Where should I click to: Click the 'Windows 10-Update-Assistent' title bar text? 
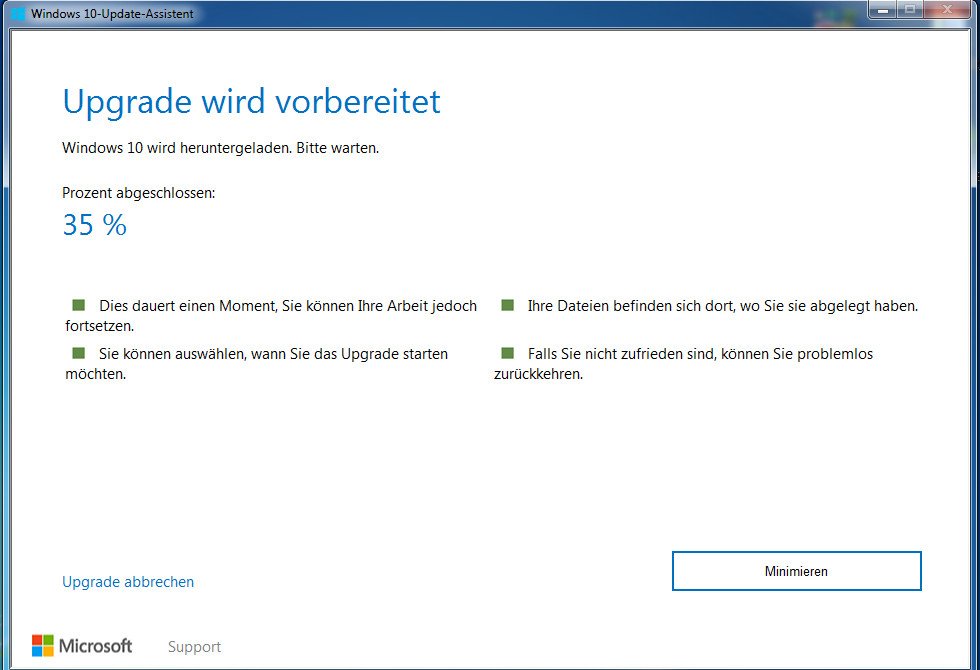point(112,14)
